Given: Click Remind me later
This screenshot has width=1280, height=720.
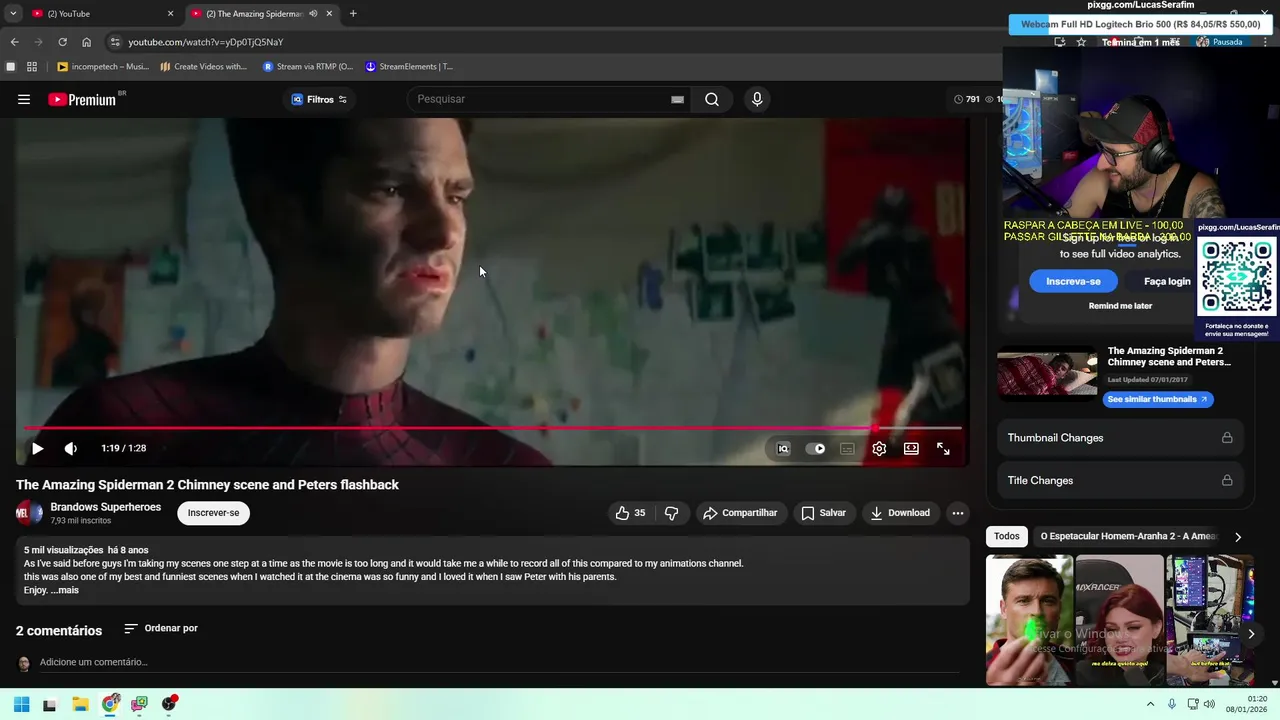Looking at the screenshot, I should click(1120, 306).
